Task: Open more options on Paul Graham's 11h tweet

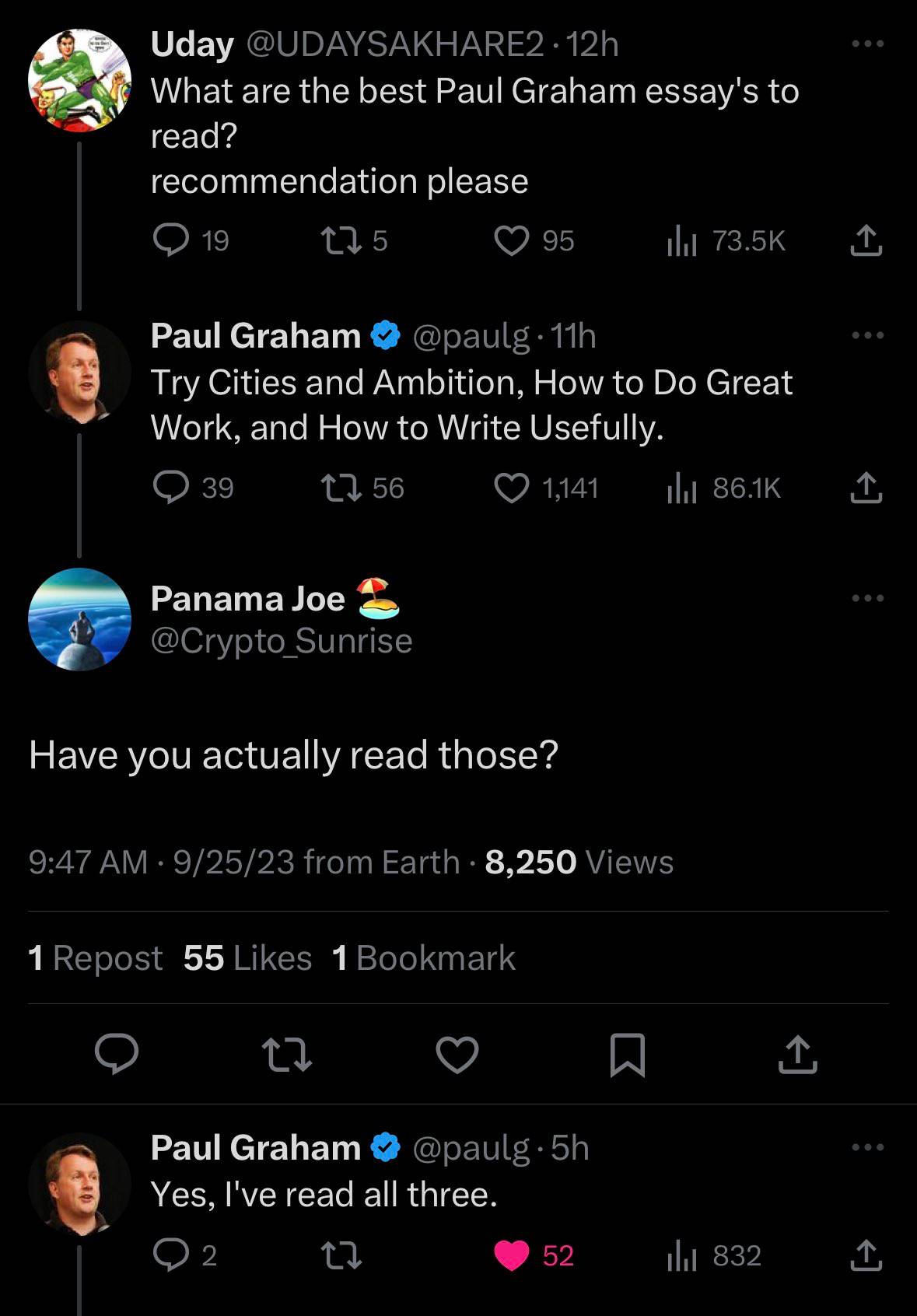Action: [868, 336]
